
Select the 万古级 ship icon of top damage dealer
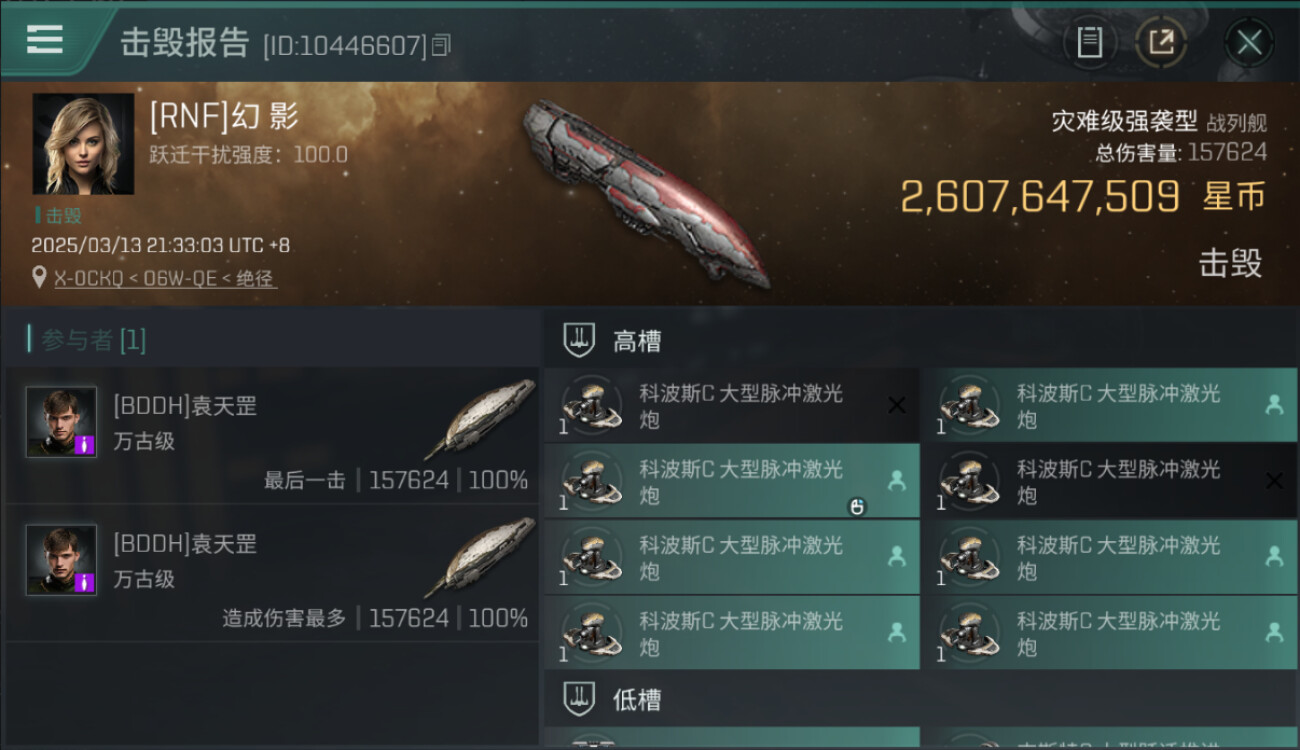[x=479, y=557]
